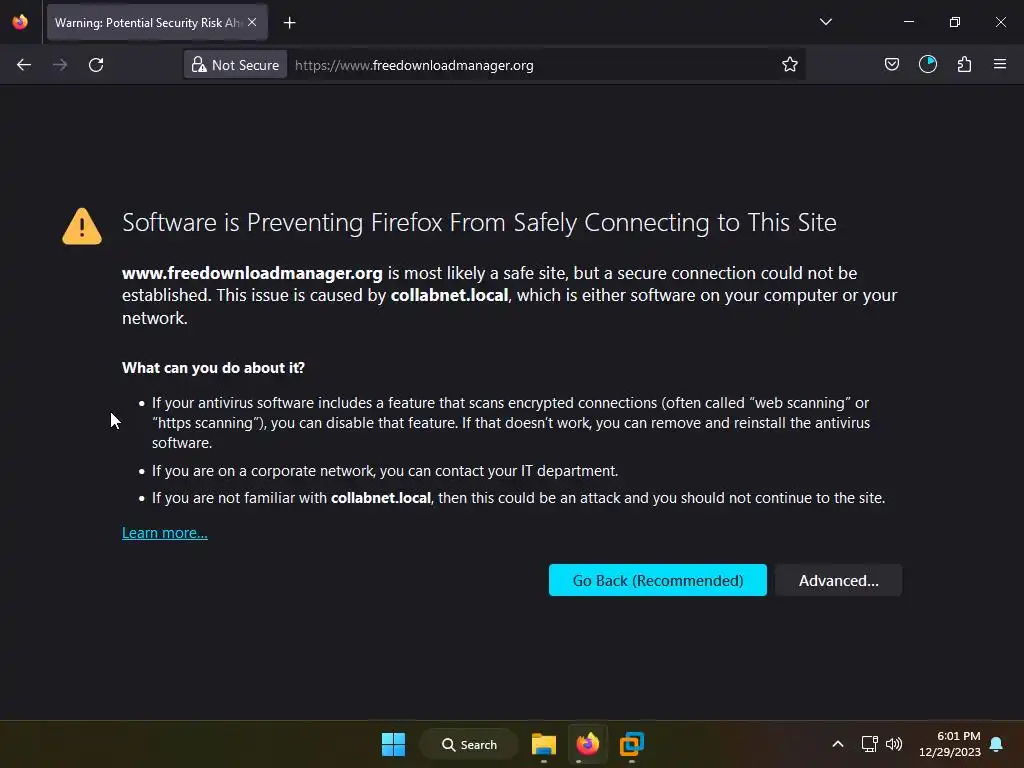Open the Extensions puzzle icon

click(964, 64)
